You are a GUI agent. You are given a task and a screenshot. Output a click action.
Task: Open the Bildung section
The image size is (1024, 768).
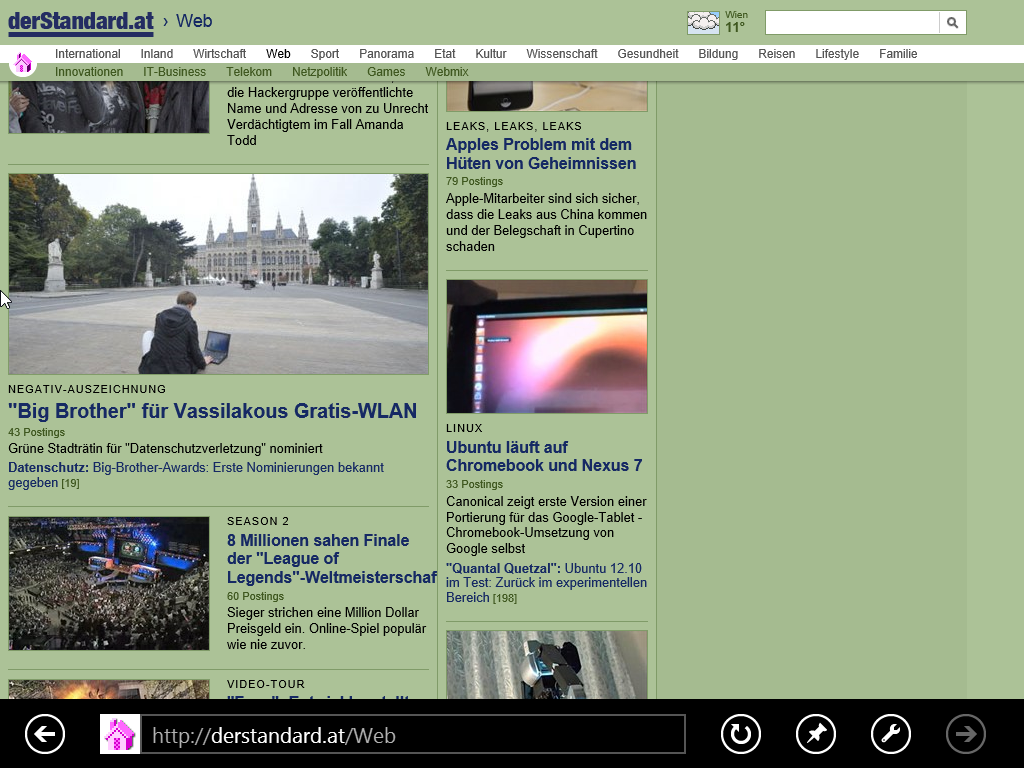point(718,54)
